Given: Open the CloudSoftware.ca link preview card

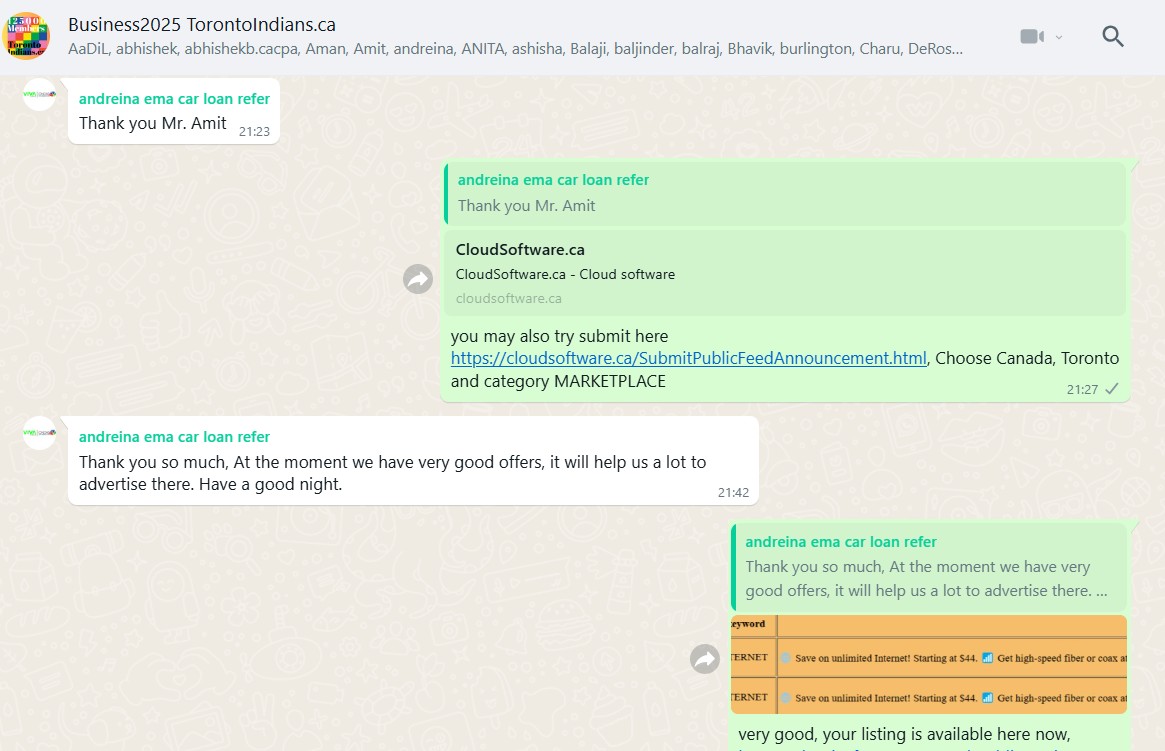Looking at the screenshot, I should (785, 273).
